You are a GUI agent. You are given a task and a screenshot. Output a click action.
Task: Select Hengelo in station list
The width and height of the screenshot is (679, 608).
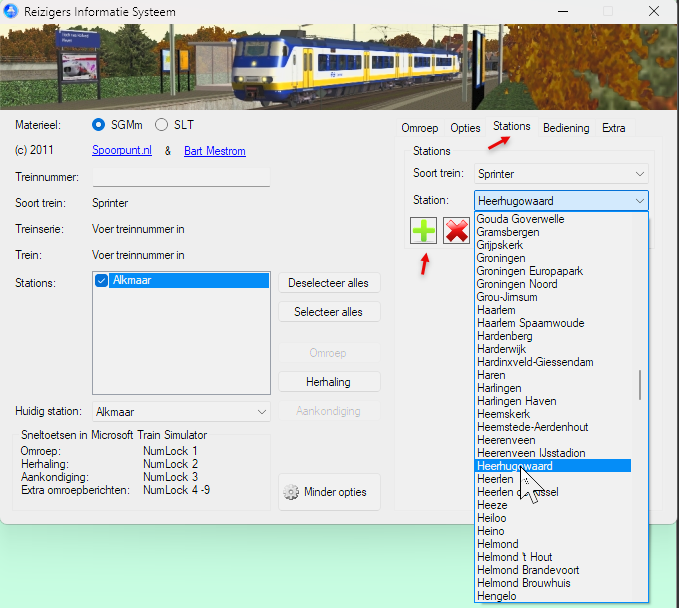553,596
